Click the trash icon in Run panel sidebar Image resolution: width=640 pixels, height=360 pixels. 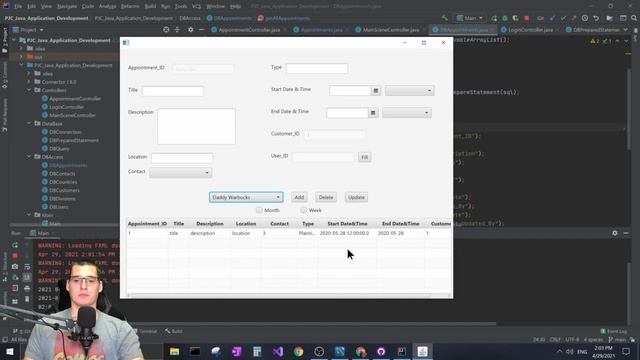coord(27,299)
